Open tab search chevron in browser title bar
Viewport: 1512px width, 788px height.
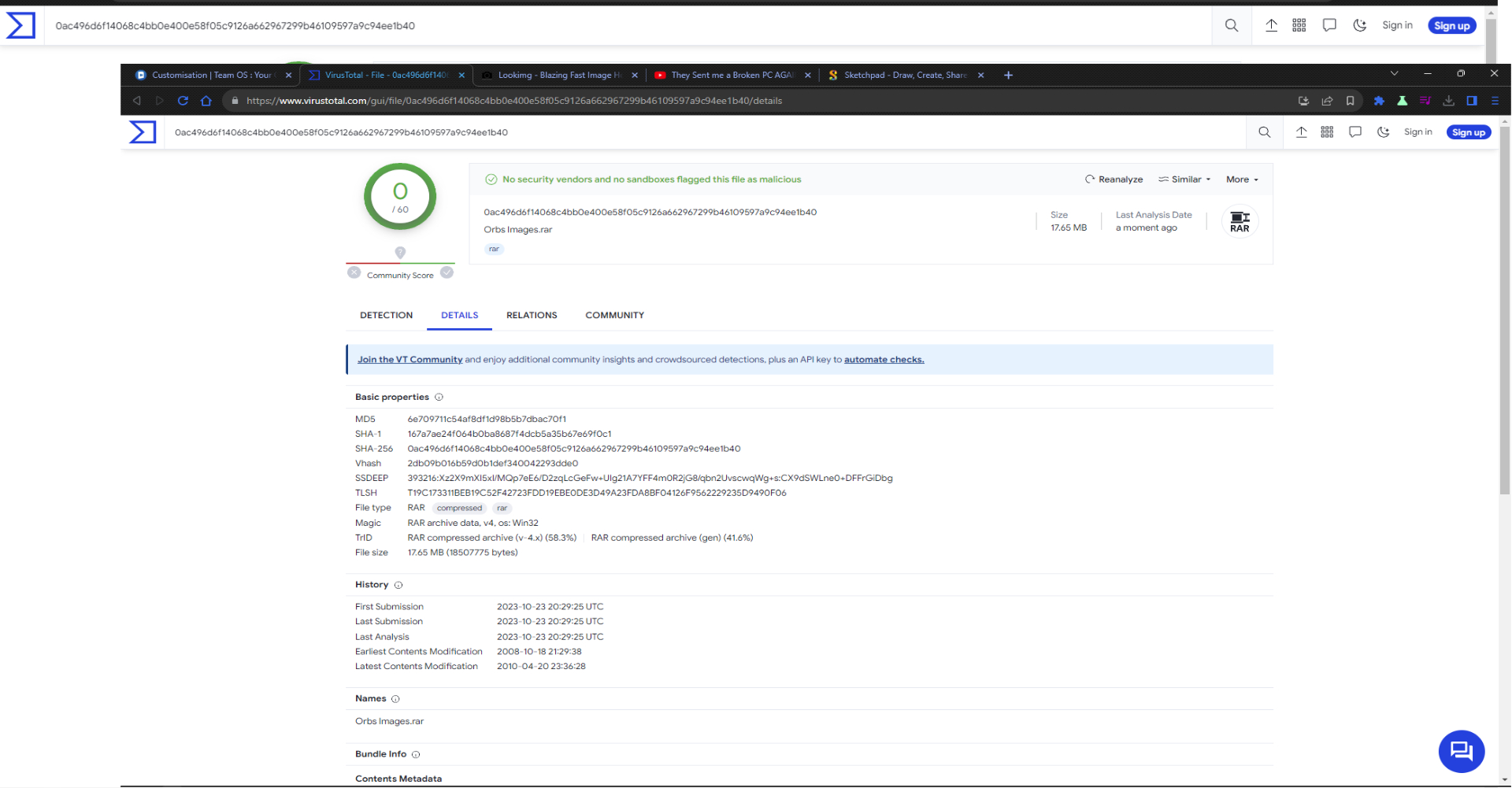tap(1395, 73)
